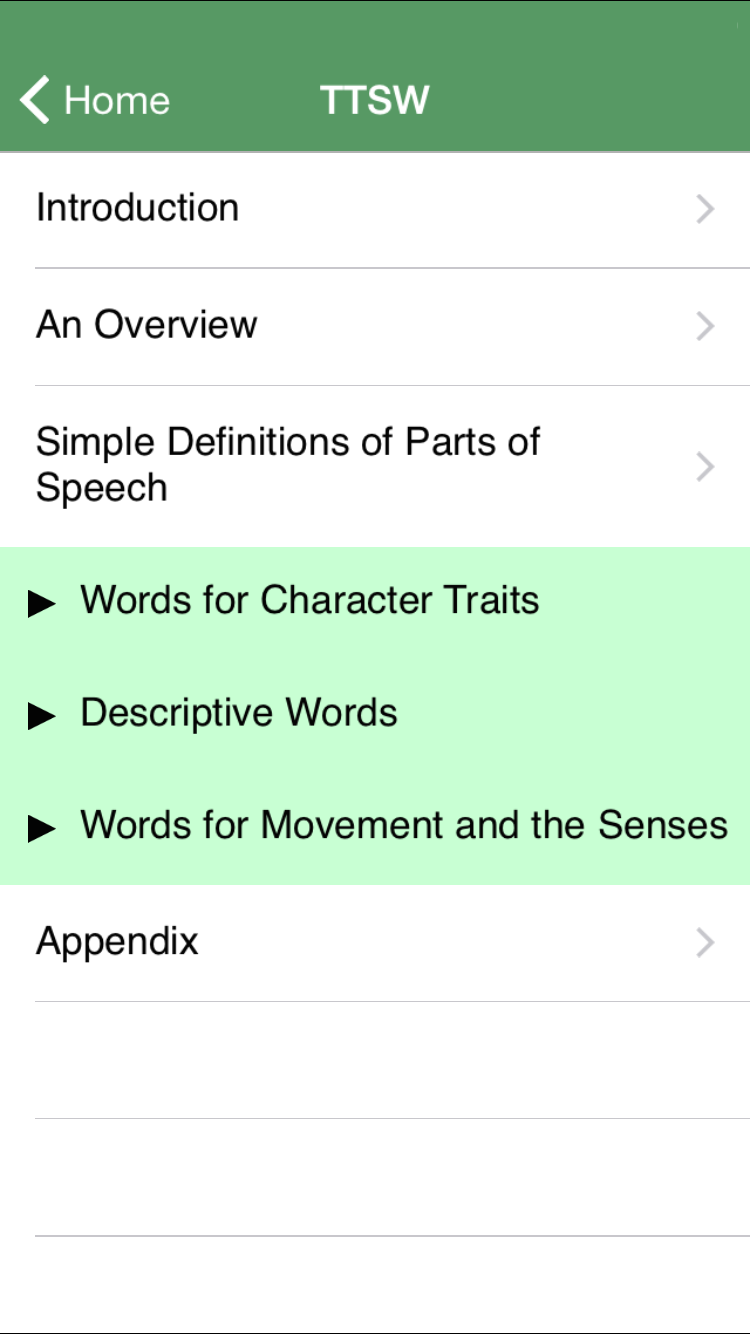Viewport: 750px width, 1334px height.
Task: Expand the Descriptive Words disclosure triangle
Action: click(x=42, y=716)
